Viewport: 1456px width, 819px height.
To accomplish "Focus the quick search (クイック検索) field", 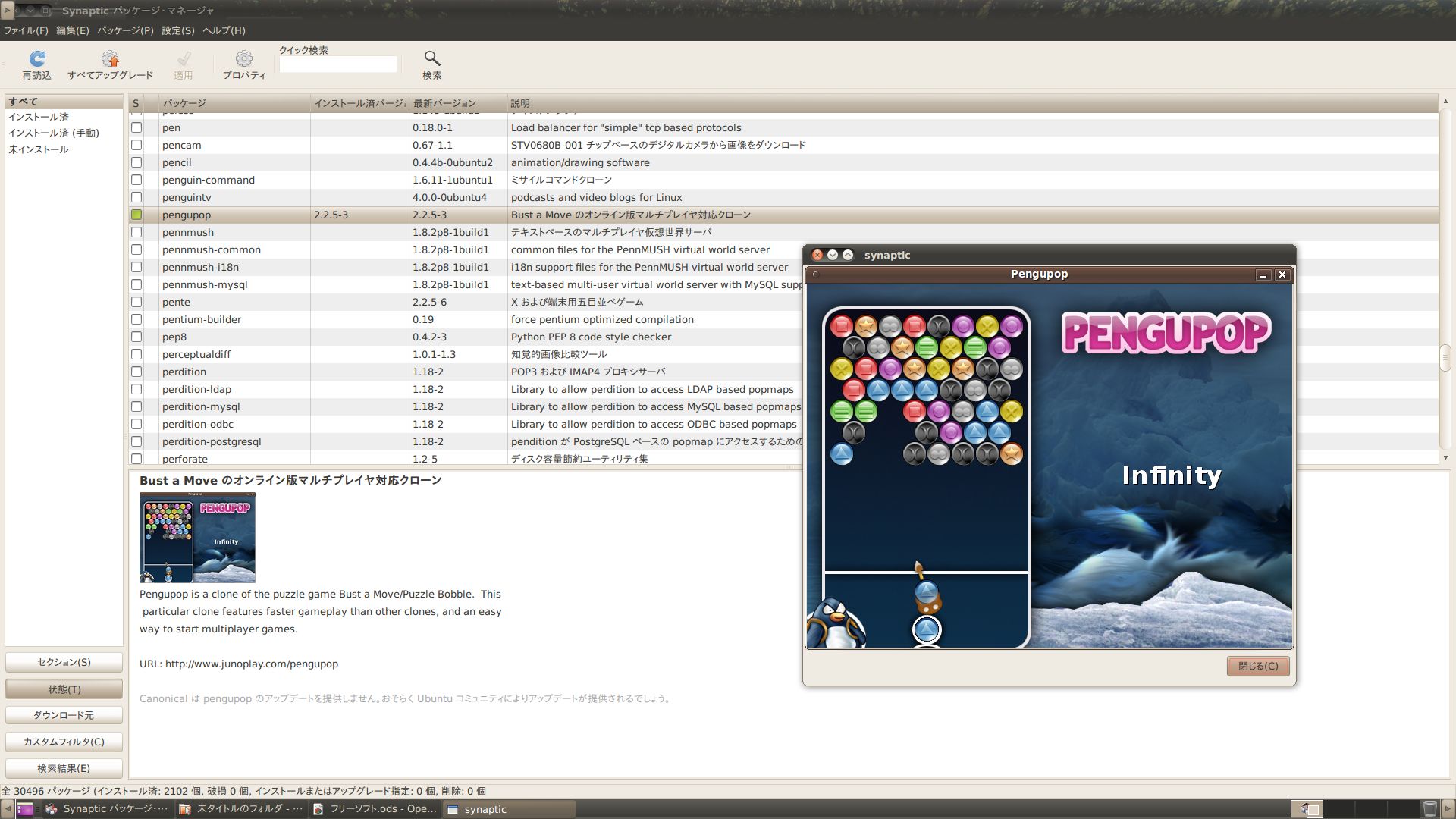I will coord(338,65).
